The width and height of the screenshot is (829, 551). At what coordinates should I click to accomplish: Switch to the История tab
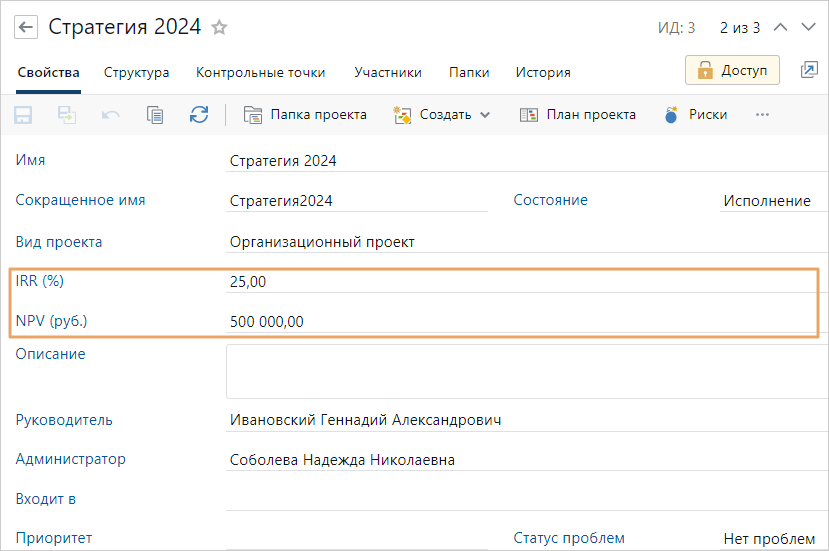pyautogui.click(x=543, y=72)
